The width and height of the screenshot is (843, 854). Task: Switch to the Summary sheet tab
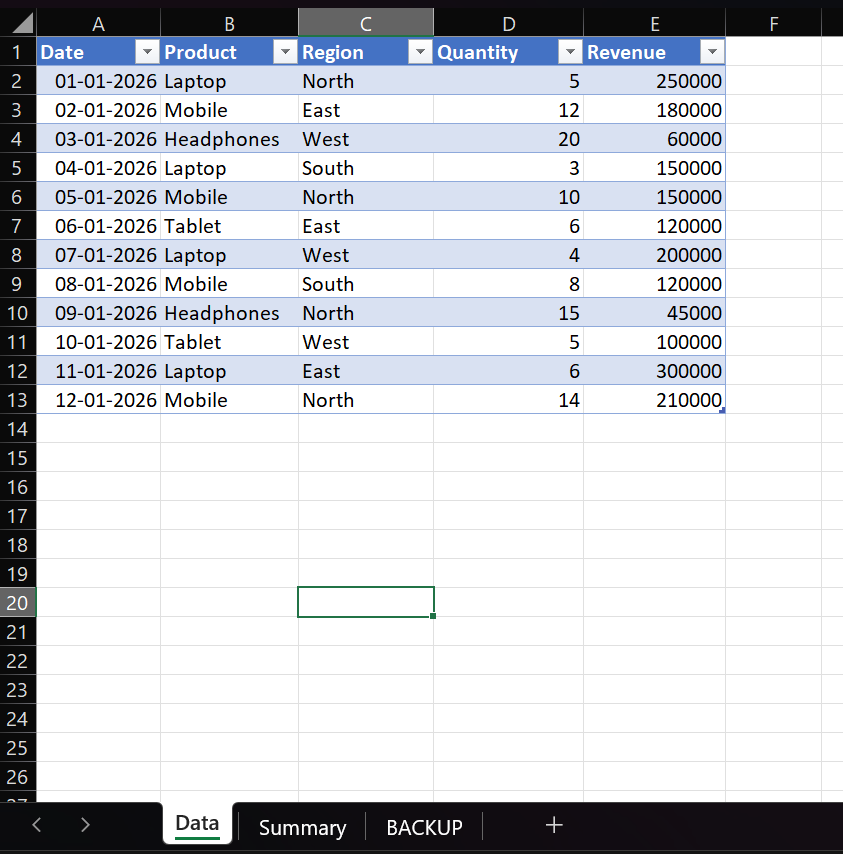(302, 827)
